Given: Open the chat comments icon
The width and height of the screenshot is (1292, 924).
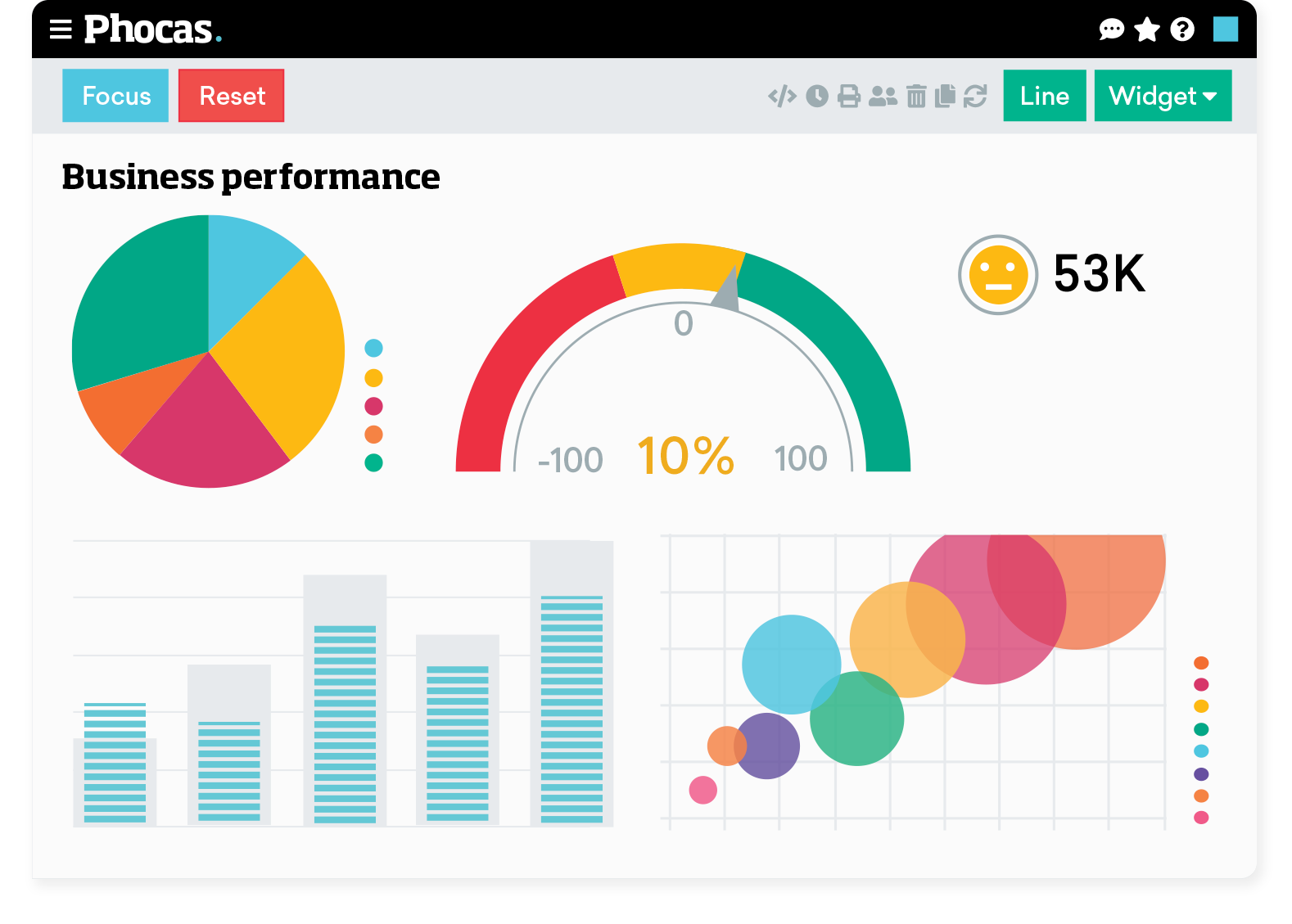Looking at the screenshot, I should 1111,30.
